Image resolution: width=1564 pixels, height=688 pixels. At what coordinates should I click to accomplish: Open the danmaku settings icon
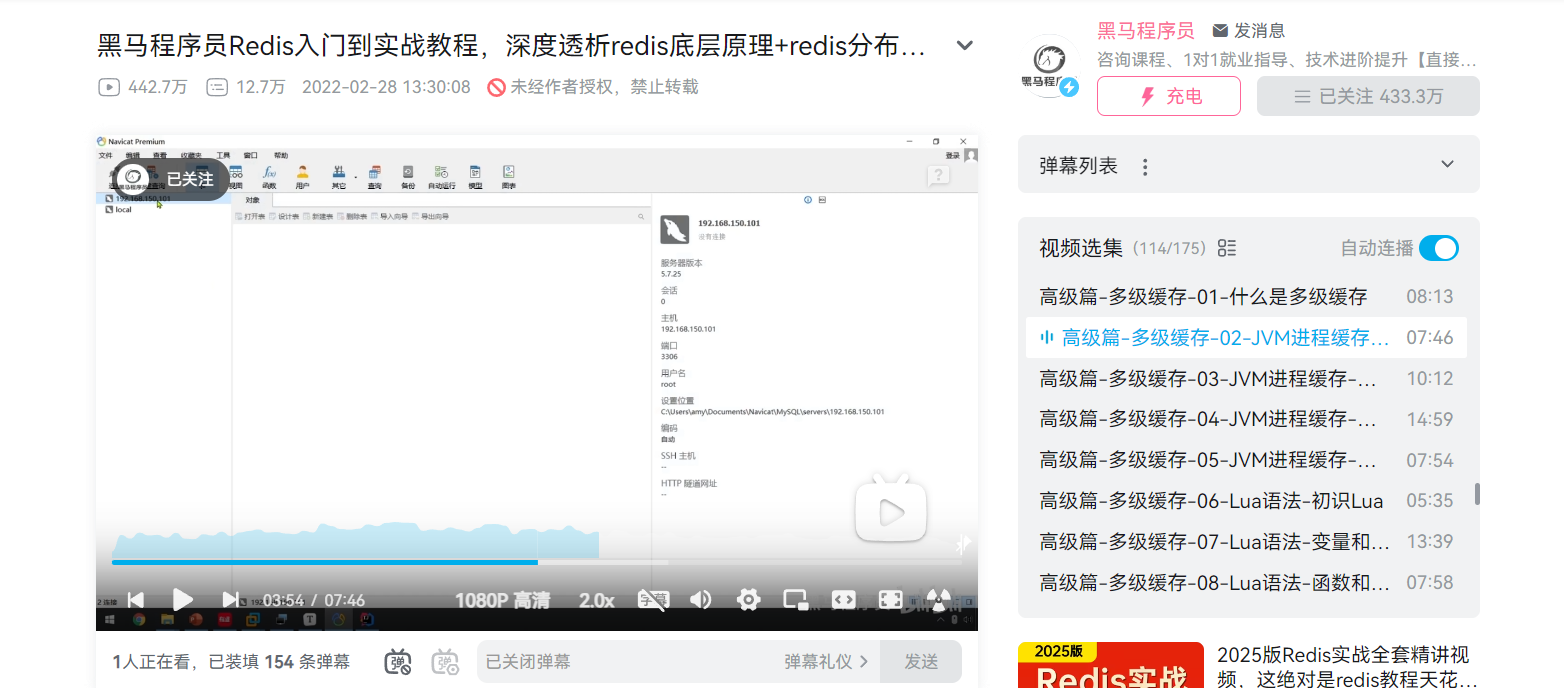pyautogui.click(x=445, y=662)
